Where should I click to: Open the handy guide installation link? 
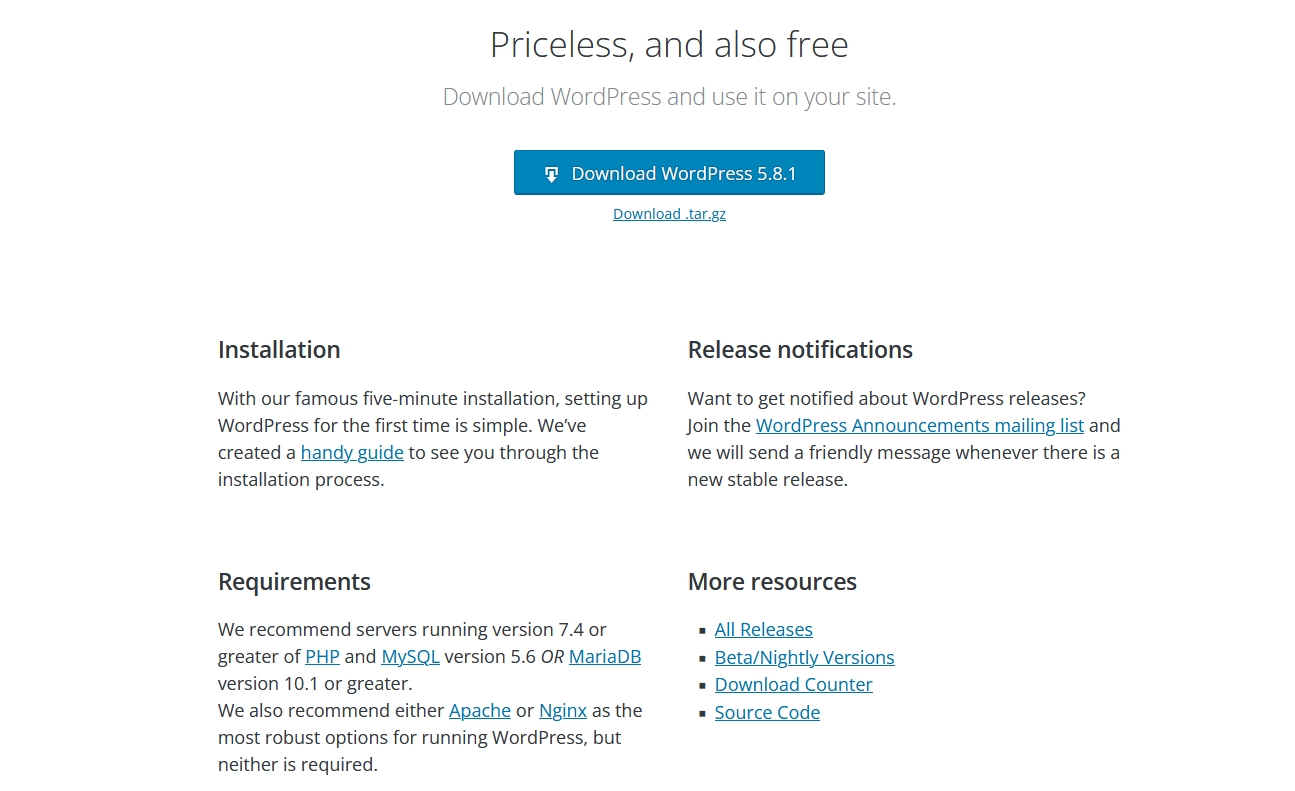[x=352, y=452]
